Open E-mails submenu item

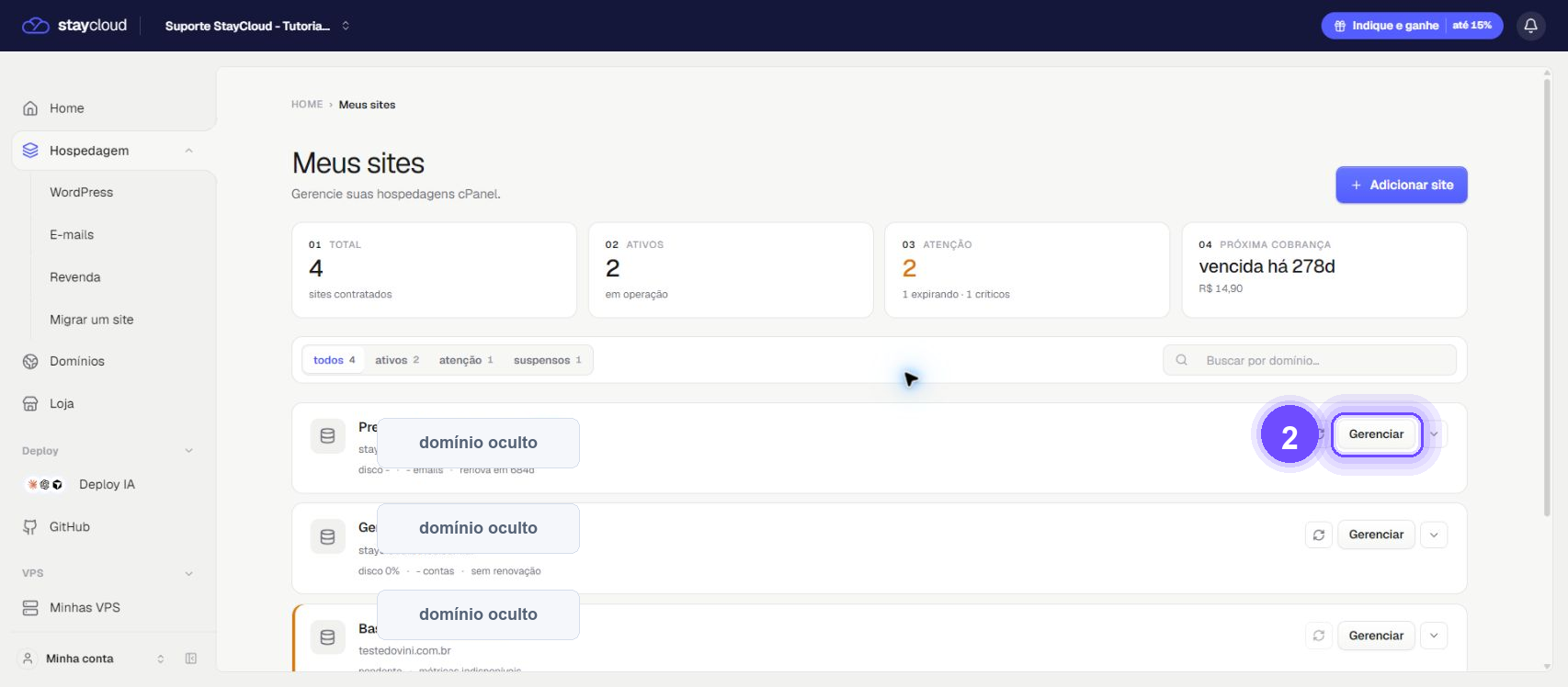tap(72, 235)
